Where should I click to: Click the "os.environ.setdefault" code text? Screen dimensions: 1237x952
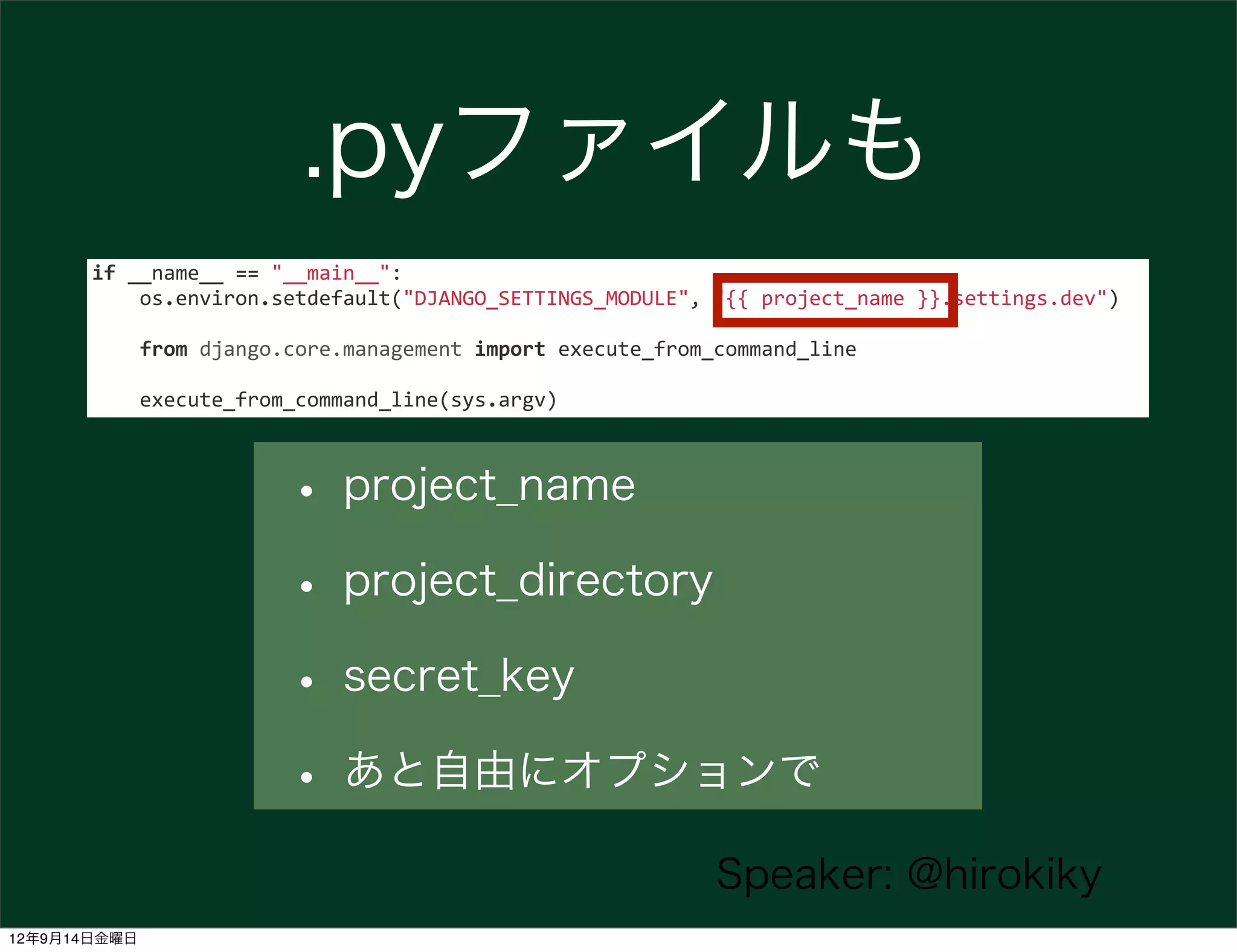point(265,298)
